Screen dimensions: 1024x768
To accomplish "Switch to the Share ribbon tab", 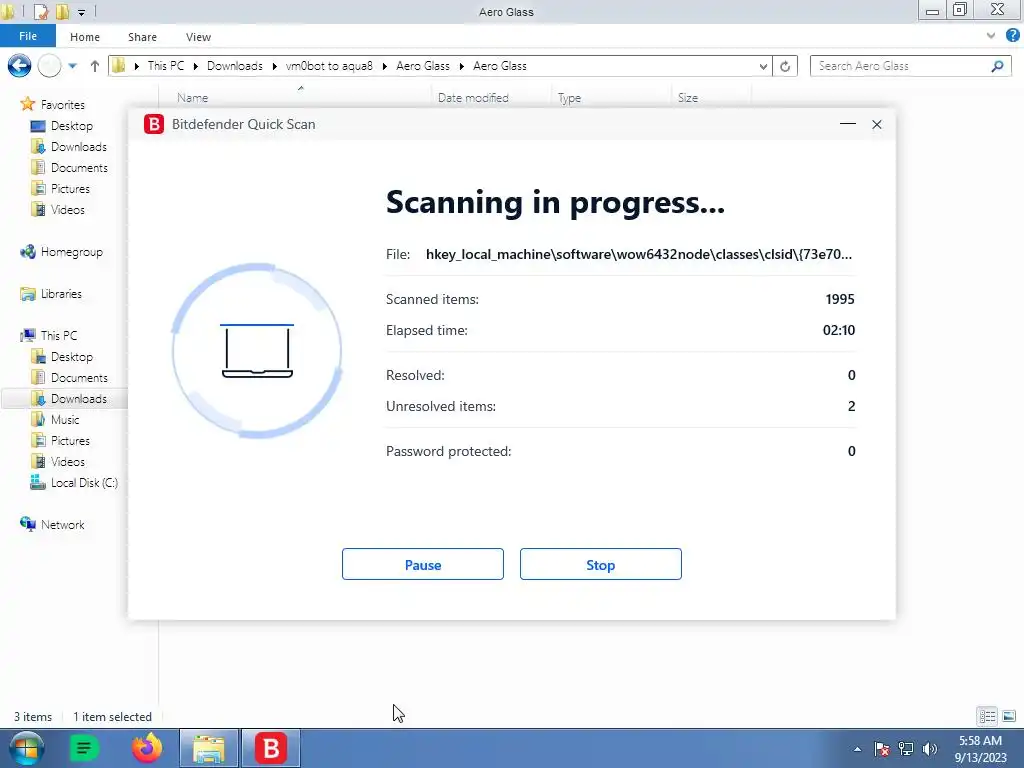I will coord(142,37).
